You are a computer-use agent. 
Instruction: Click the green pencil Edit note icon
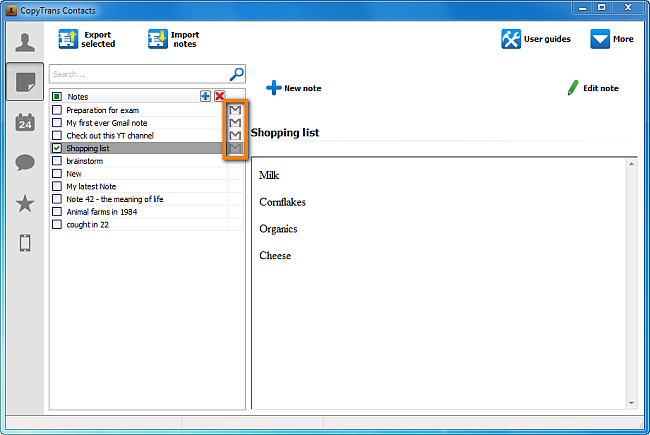[573, 87]
